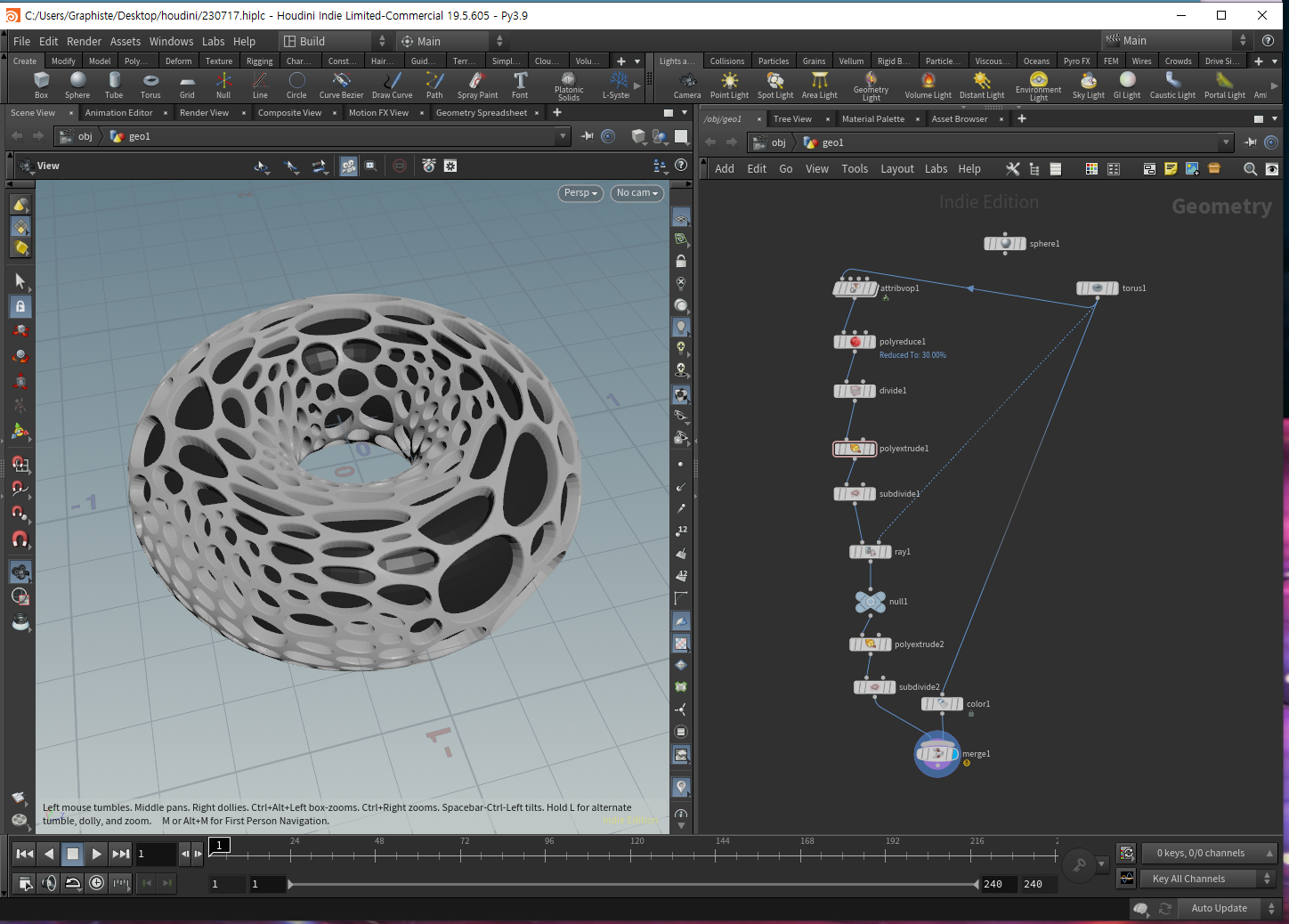This screenshot has height=924, width=1289.
Task: Select the Spray Paint shelf tool
Action: [477, 85]
